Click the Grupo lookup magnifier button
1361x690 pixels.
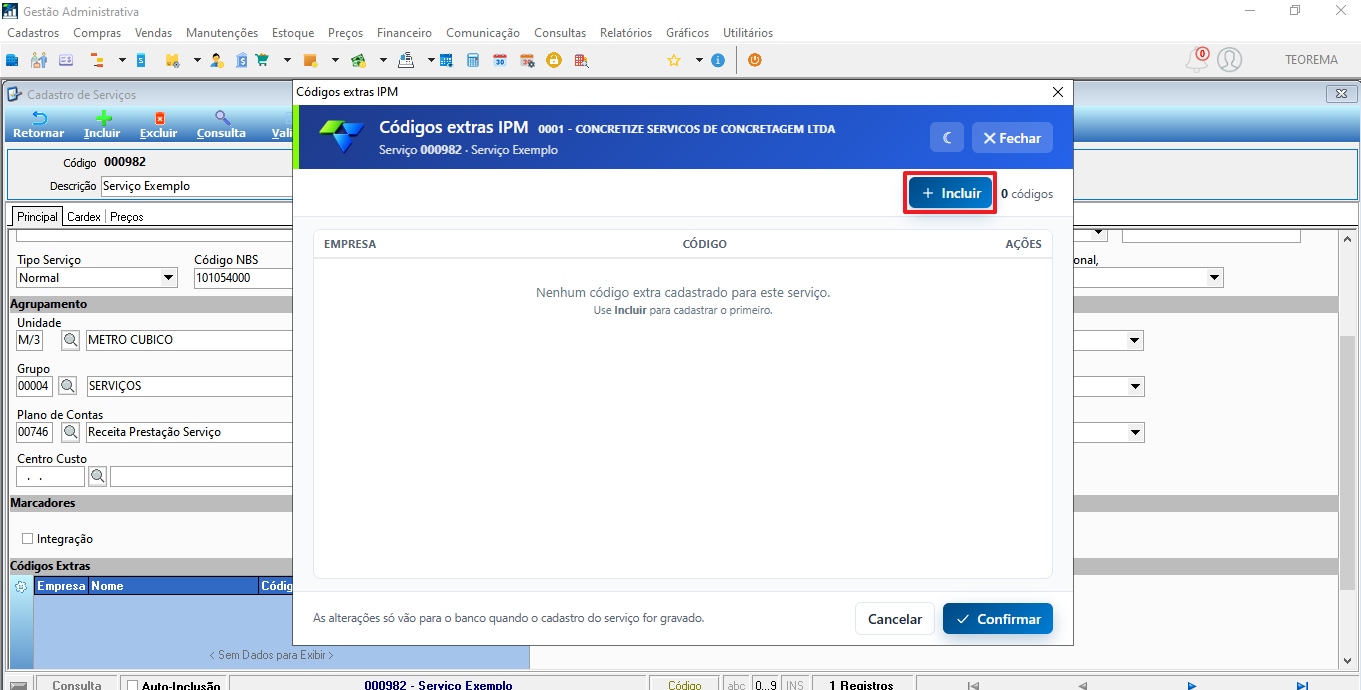coord(67,386)
